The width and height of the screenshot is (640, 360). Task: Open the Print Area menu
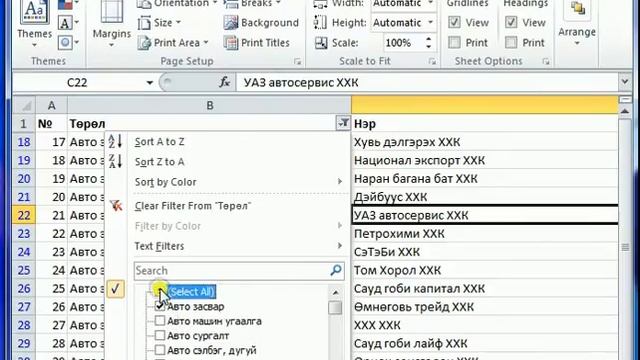[173, 42]
